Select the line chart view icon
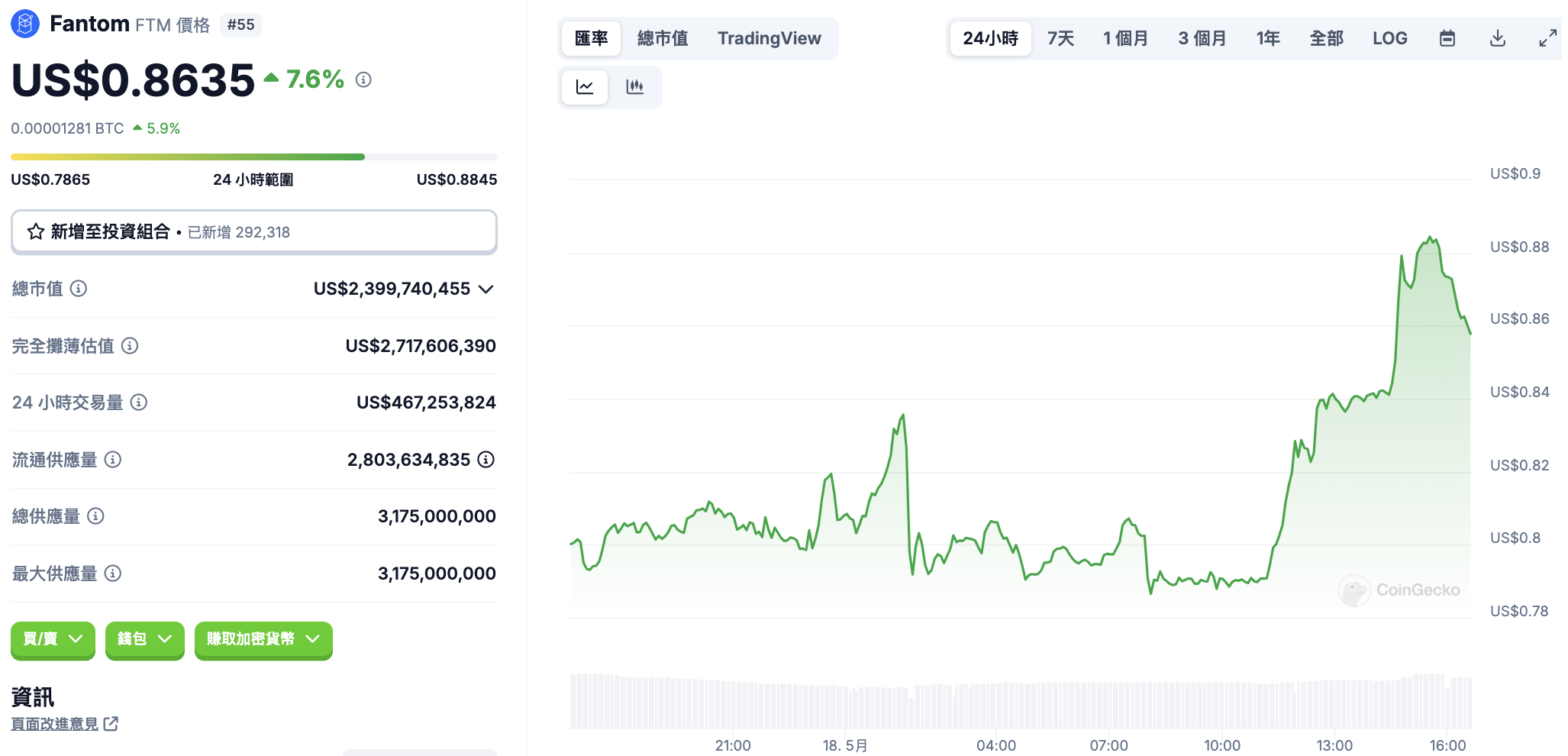1568x756 pixels. click(x=585, y=87)
